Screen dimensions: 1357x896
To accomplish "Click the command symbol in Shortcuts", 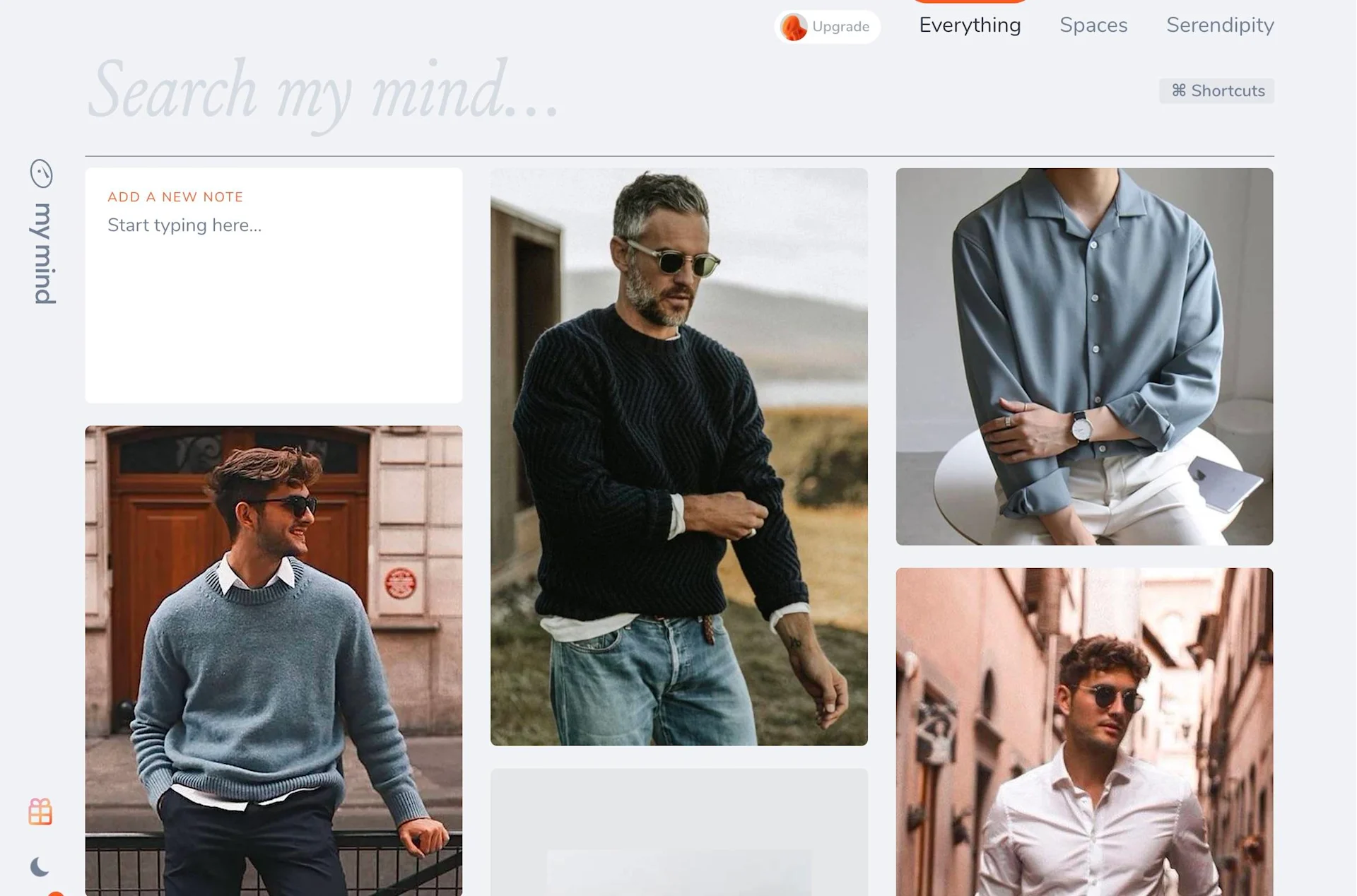I will click(1178, 90).
